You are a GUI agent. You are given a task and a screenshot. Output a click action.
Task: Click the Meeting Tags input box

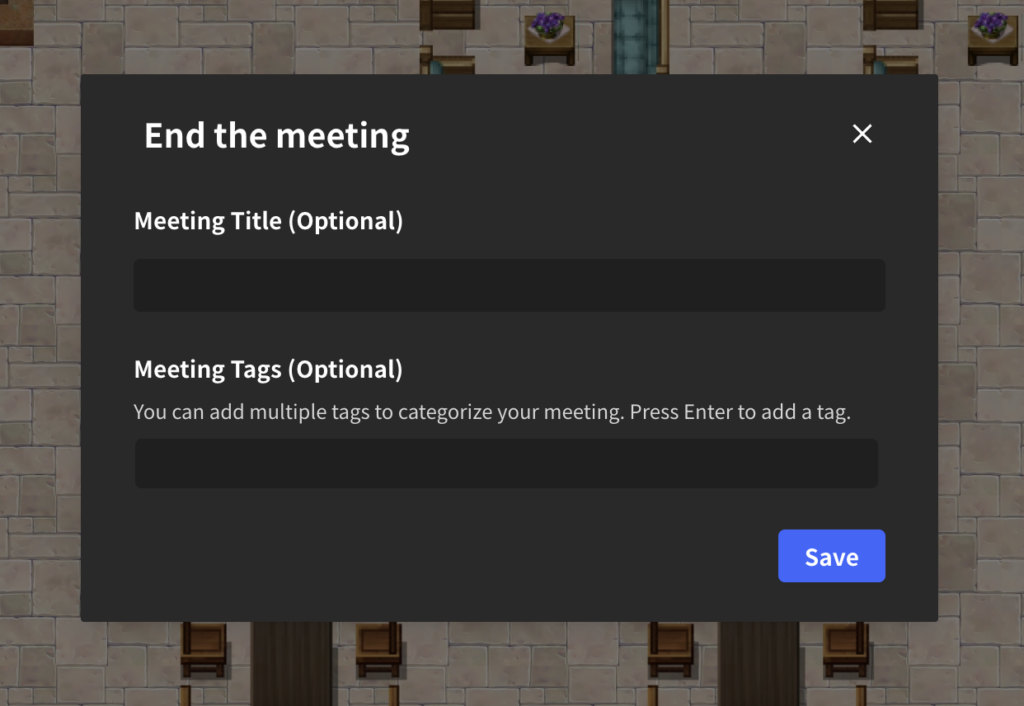(506, 463)
